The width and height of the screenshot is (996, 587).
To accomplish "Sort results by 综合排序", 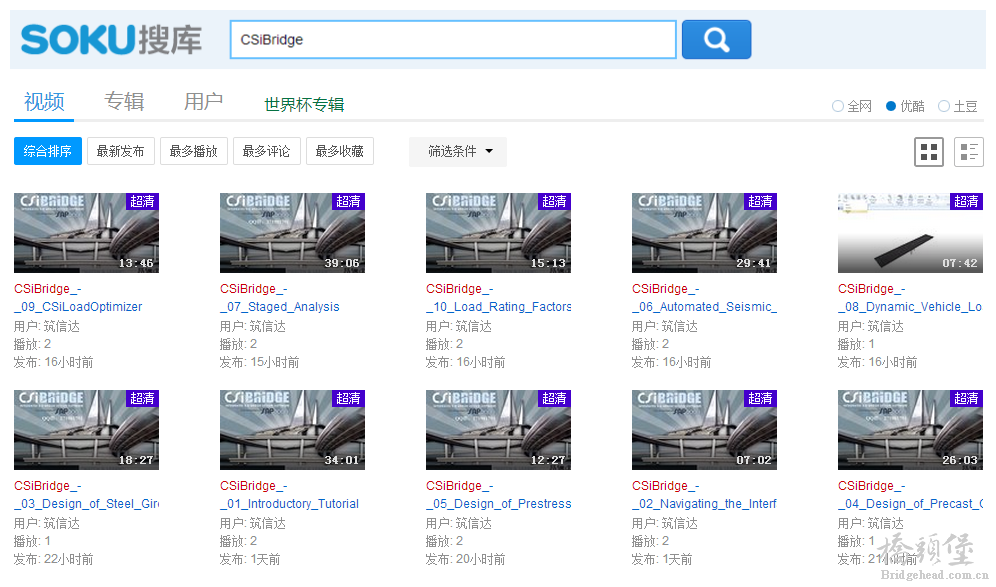I will 48,151.
